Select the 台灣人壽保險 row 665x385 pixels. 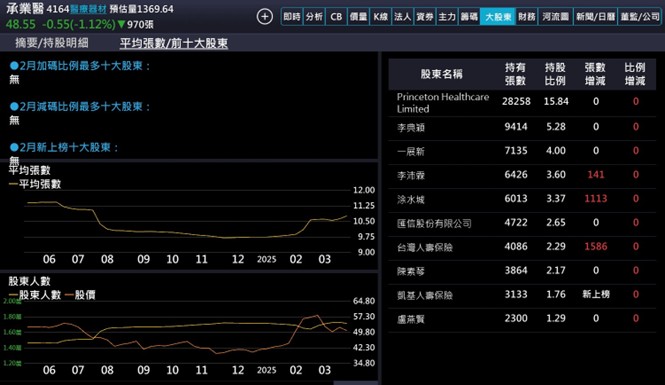(522, 247)
